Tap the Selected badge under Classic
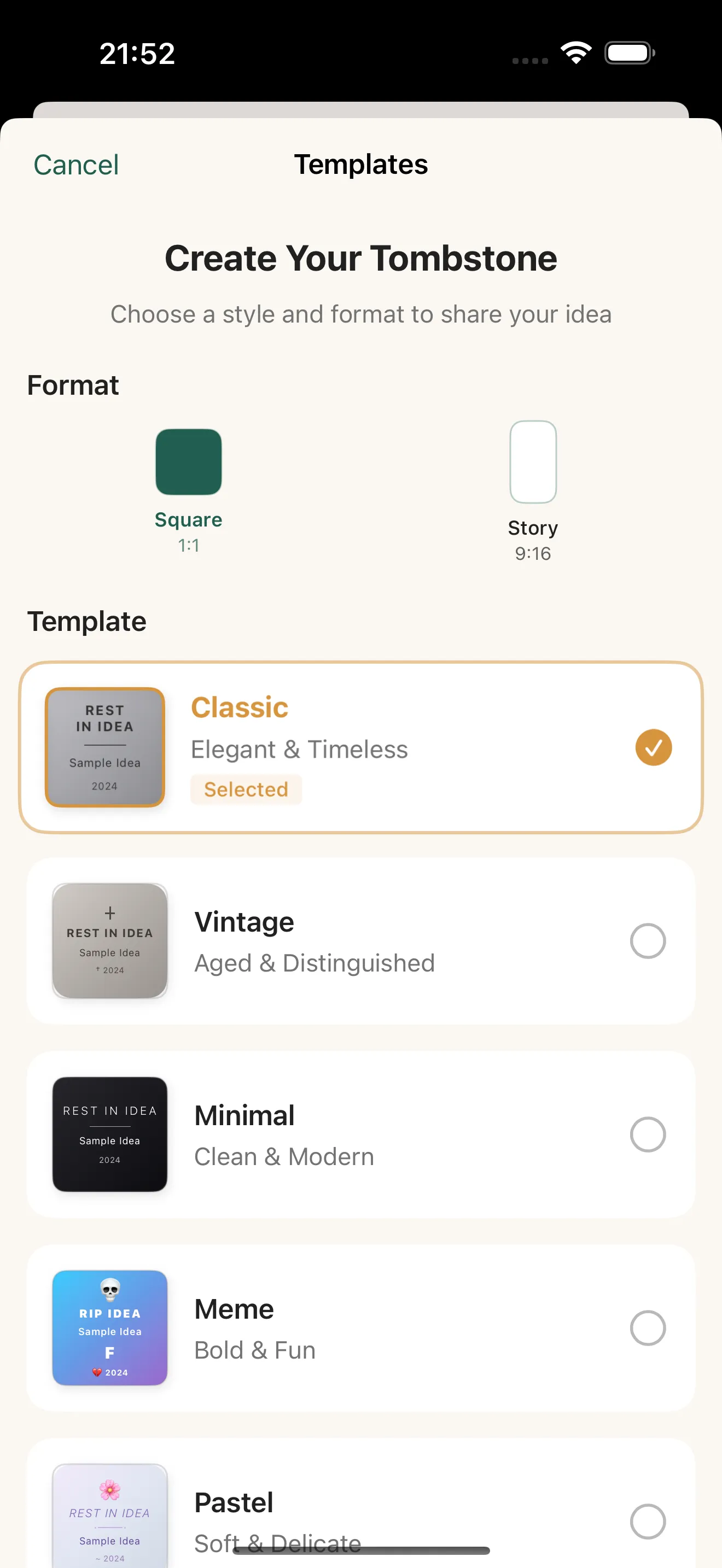722x1568 pixels. 246,789
